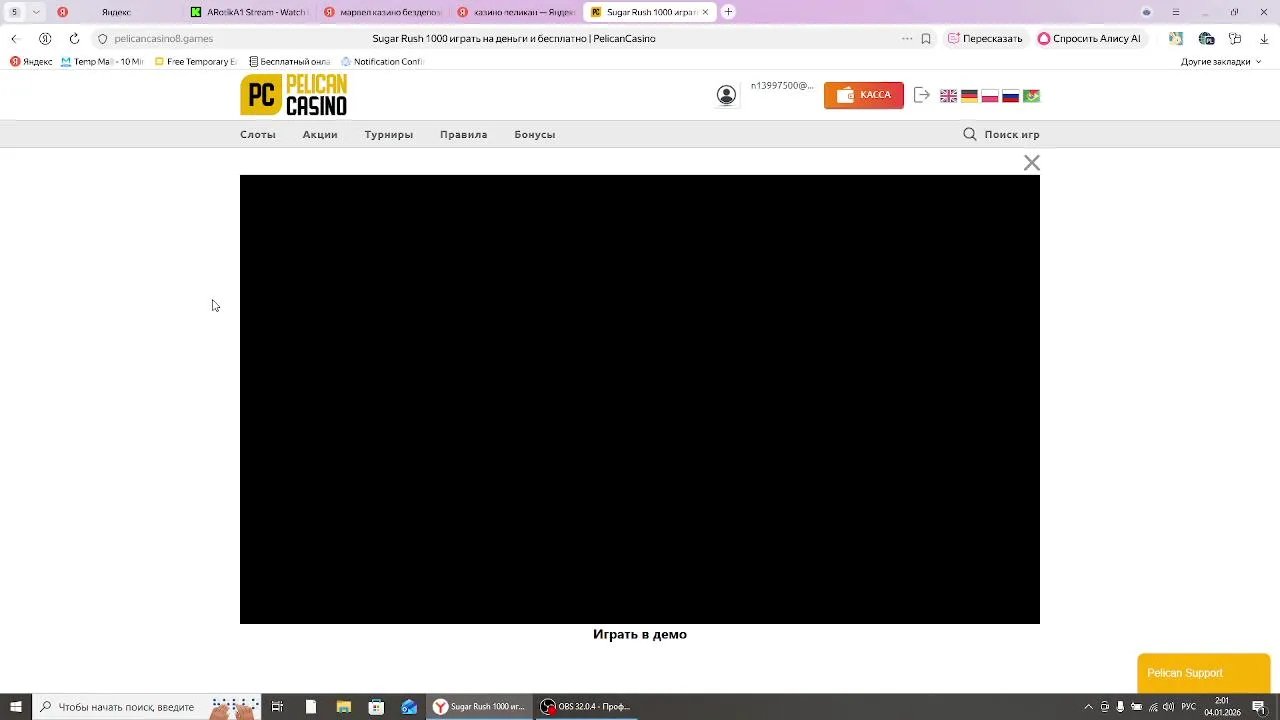Open the Notification Config bookmark
Viewport: 1280px width, 720px height.
[382, 61]
